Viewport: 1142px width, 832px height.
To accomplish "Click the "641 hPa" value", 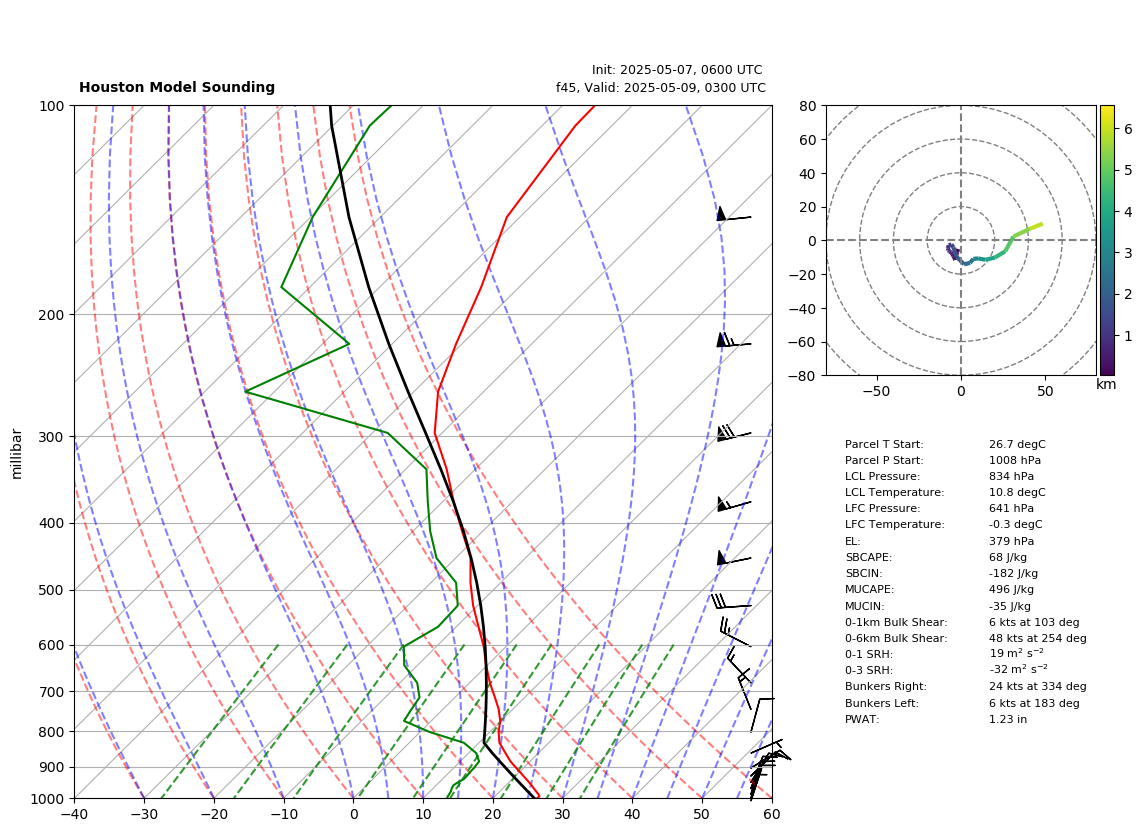I will pyautogui.click(x=1011, y=509).
